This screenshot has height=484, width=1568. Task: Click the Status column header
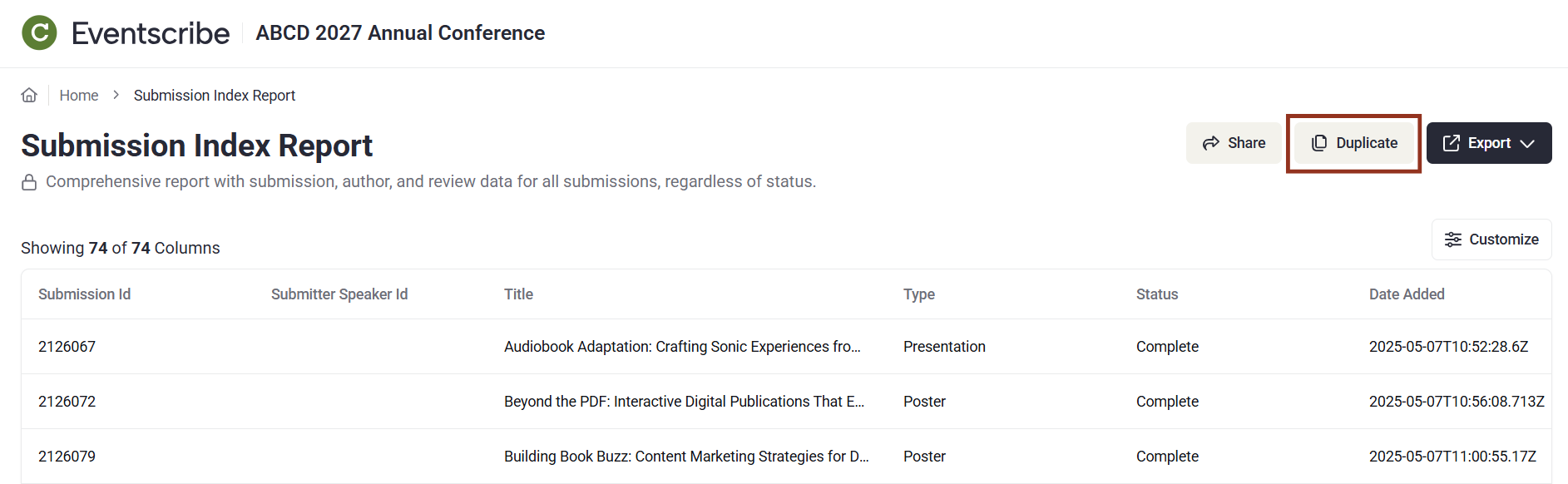click(1157, 294)
